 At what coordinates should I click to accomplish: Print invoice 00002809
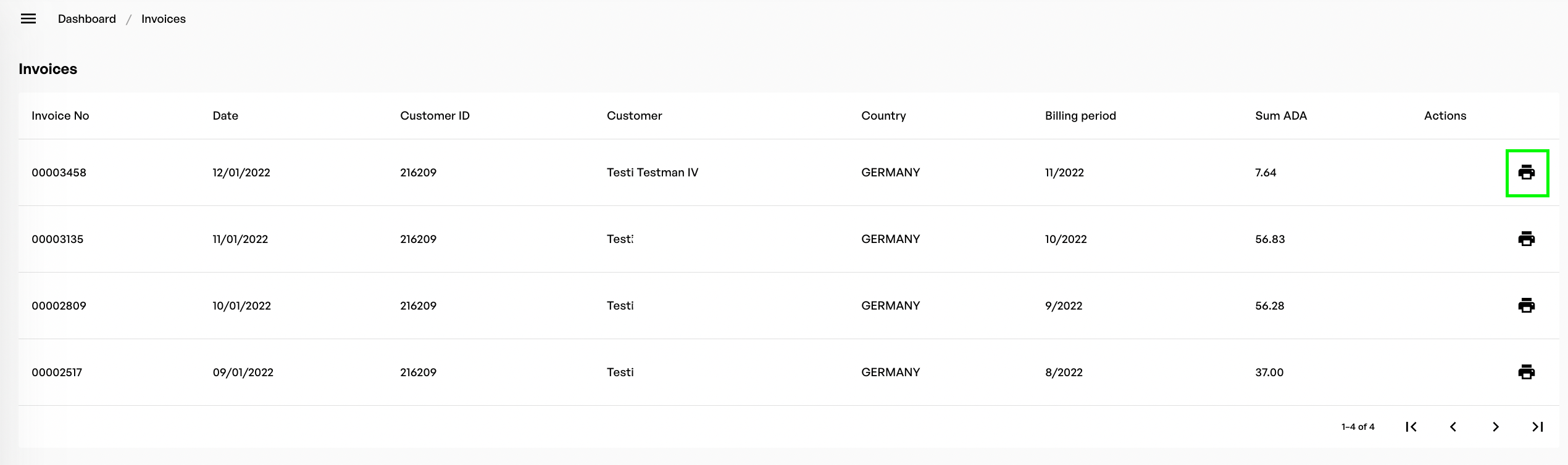click(1526, 305)
